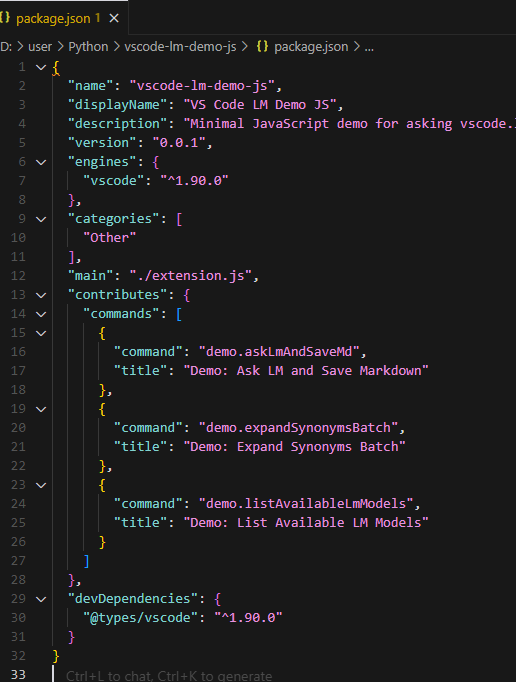Screen dimensions: 516x682
Task: Open vscode-lm-demo-js breadcrumb folder
Action: (x=180, y=47)
